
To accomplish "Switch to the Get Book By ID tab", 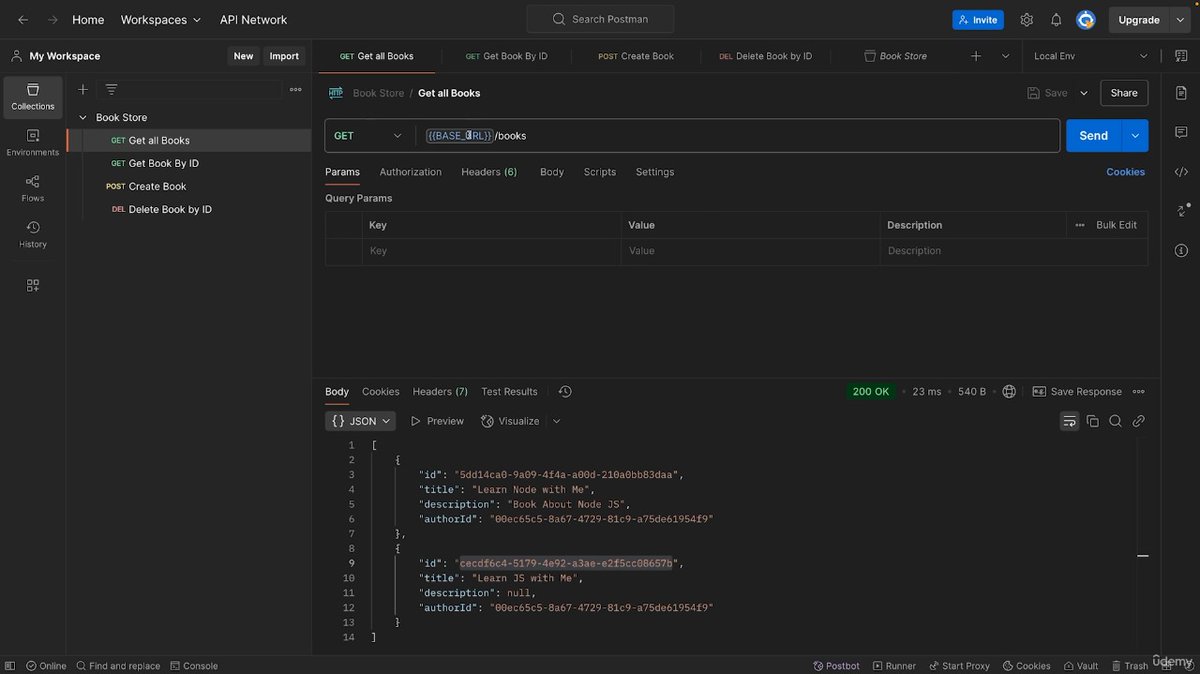I will (507, 56).
